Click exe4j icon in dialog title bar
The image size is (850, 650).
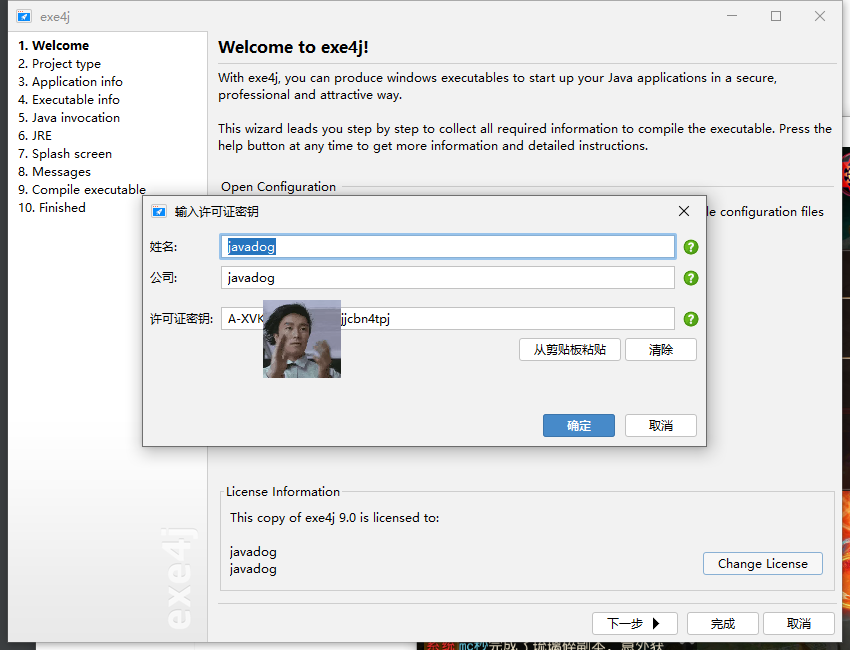click(x=159, y=211)
